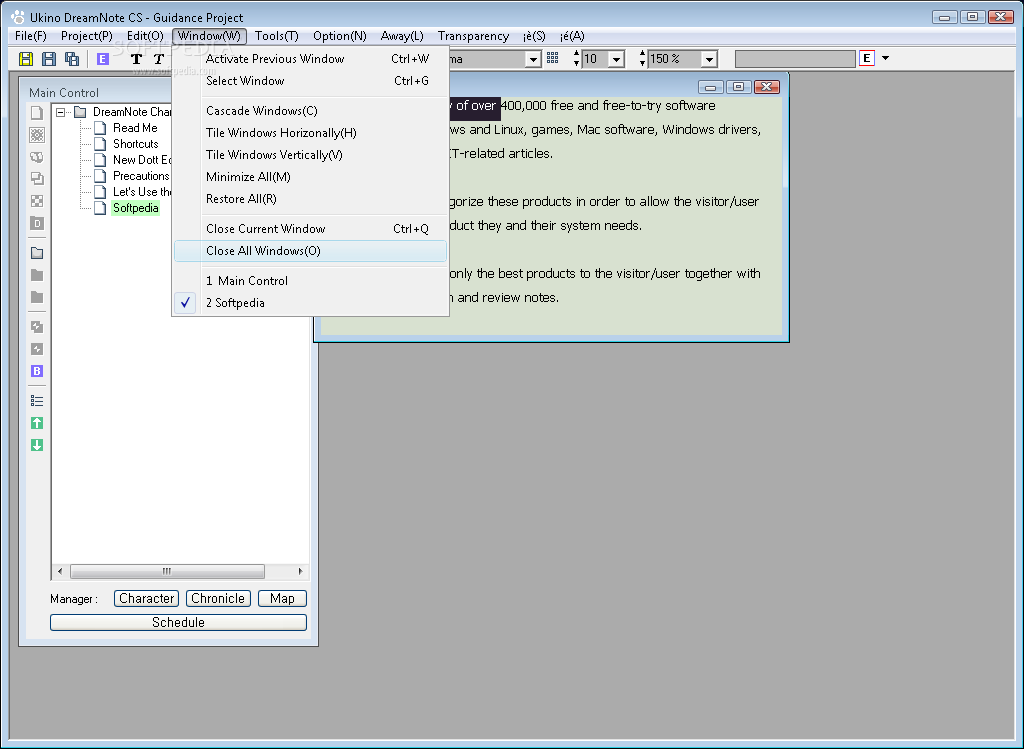
Task: Open the Away(L) menu
Action: [402, 36]
